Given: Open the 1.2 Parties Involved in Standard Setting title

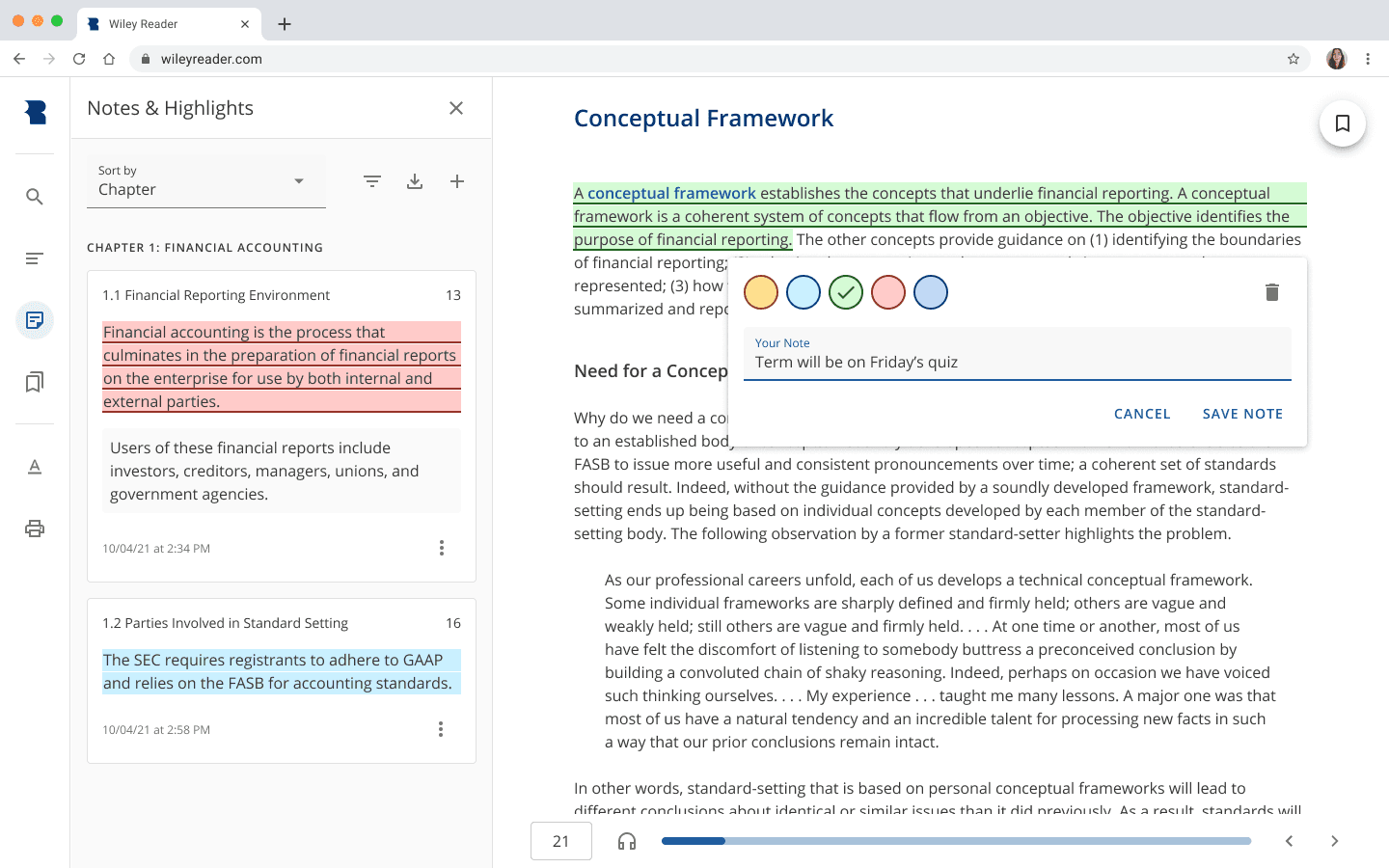Looking at the screenshot, I should 225,623.
